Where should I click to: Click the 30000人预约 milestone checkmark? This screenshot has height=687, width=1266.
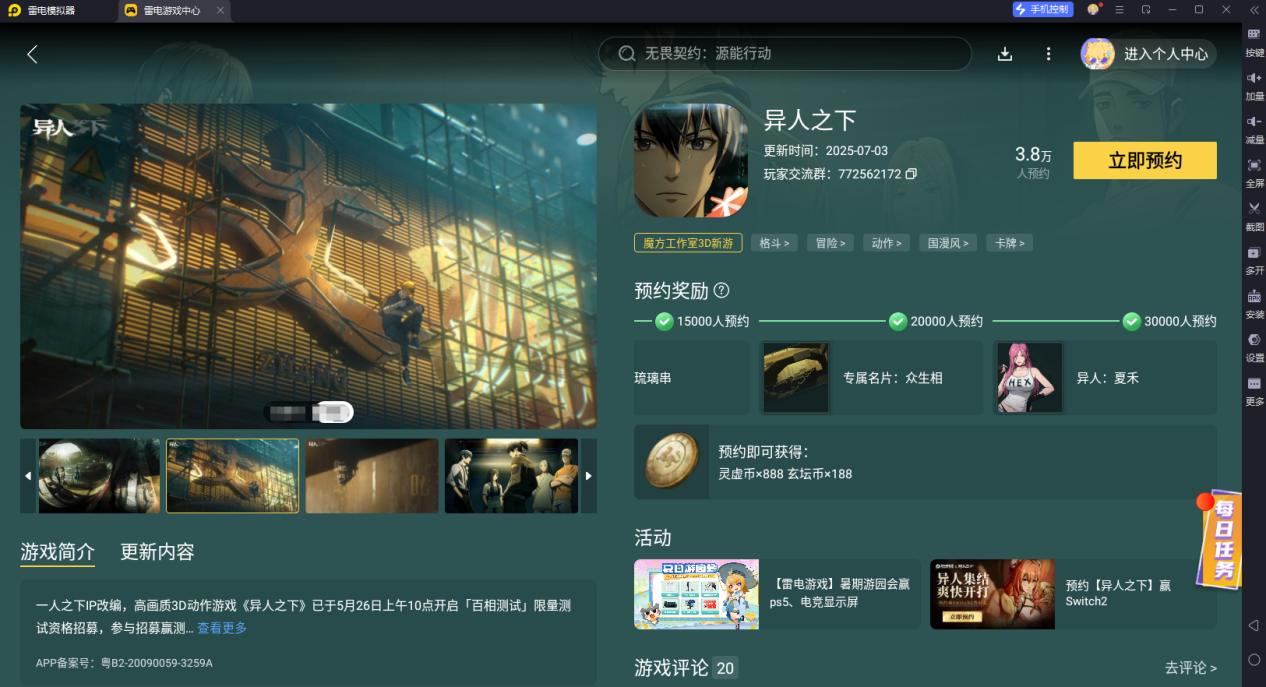1132,321
